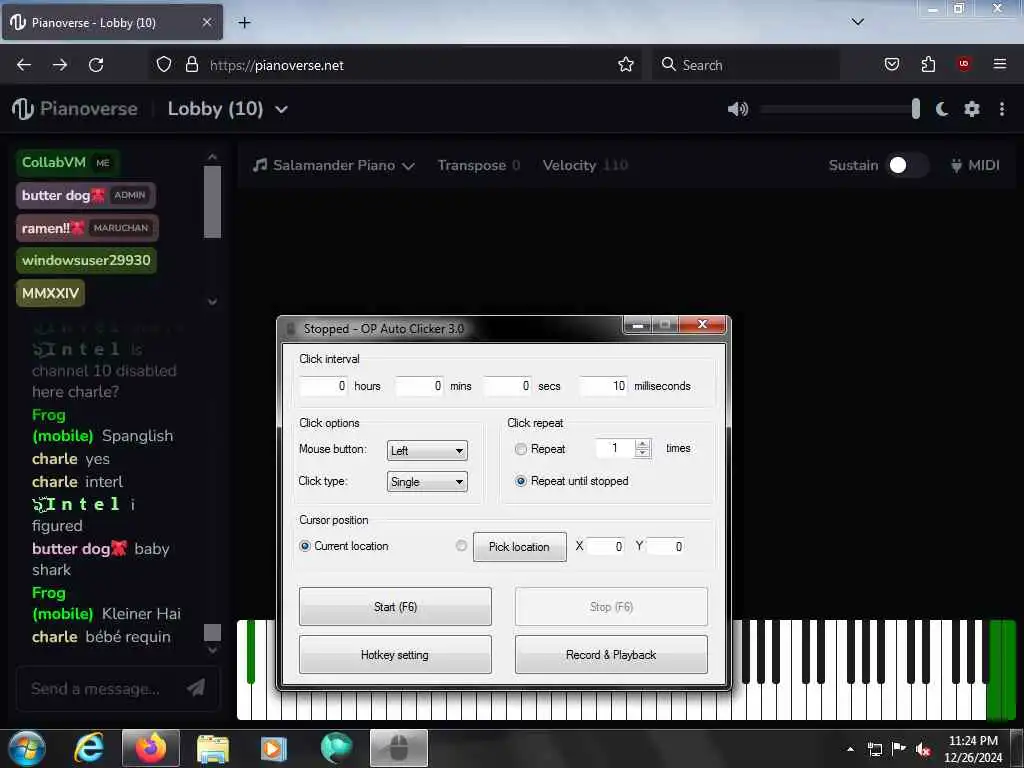Click the user list scroll-up arrow

pos(212,157)
